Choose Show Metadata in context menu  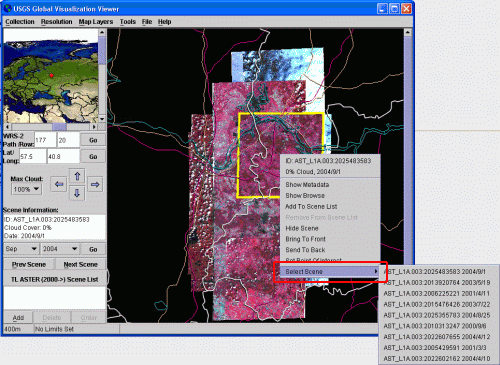(330, 185)
